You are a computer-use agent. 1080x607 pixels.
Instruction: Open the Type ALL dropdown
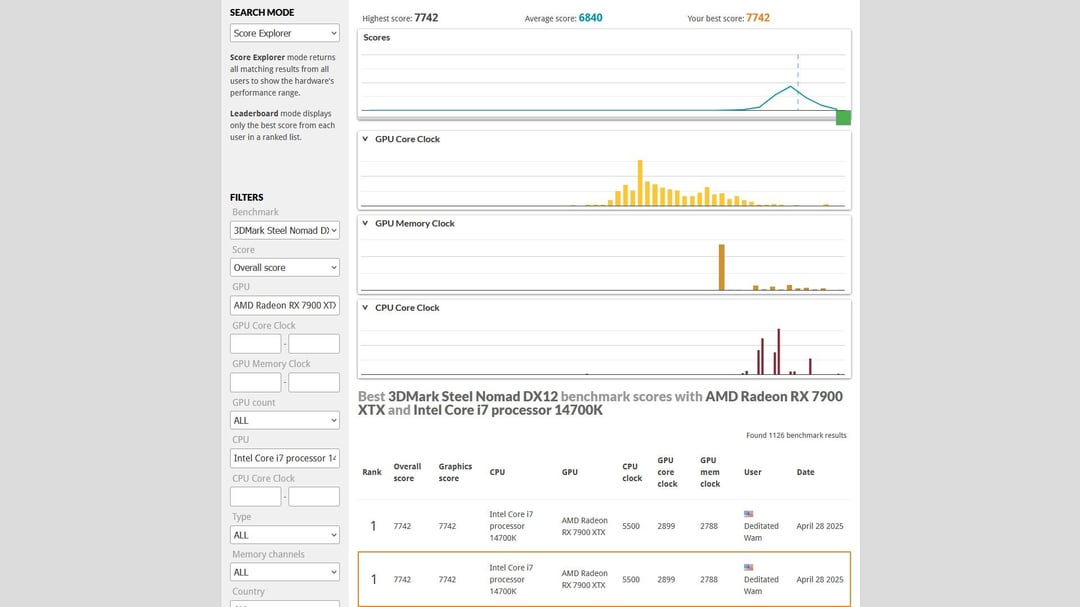284,535
